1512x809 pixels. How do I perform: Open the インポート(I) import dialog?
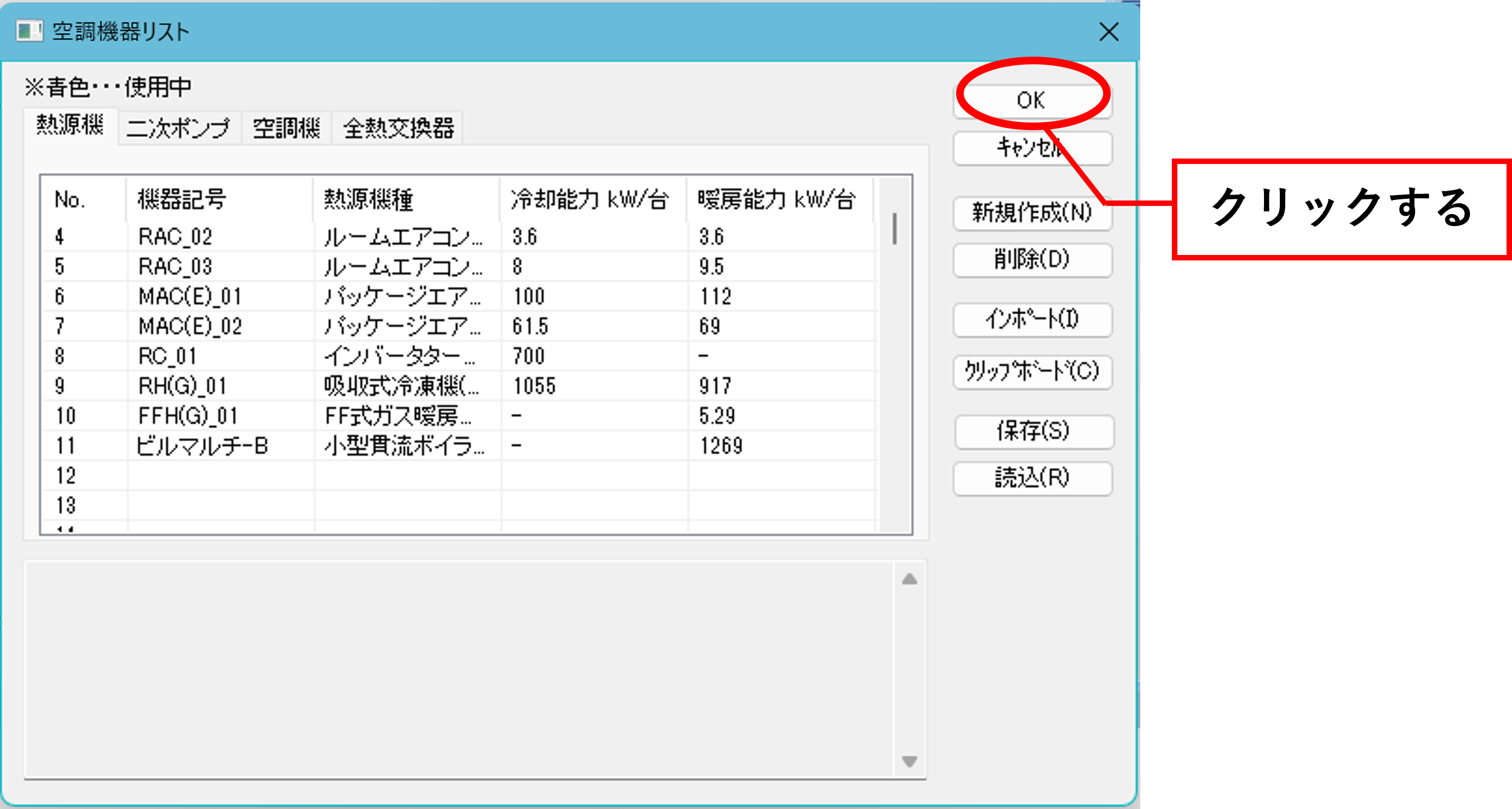(x=1032, y=319)
